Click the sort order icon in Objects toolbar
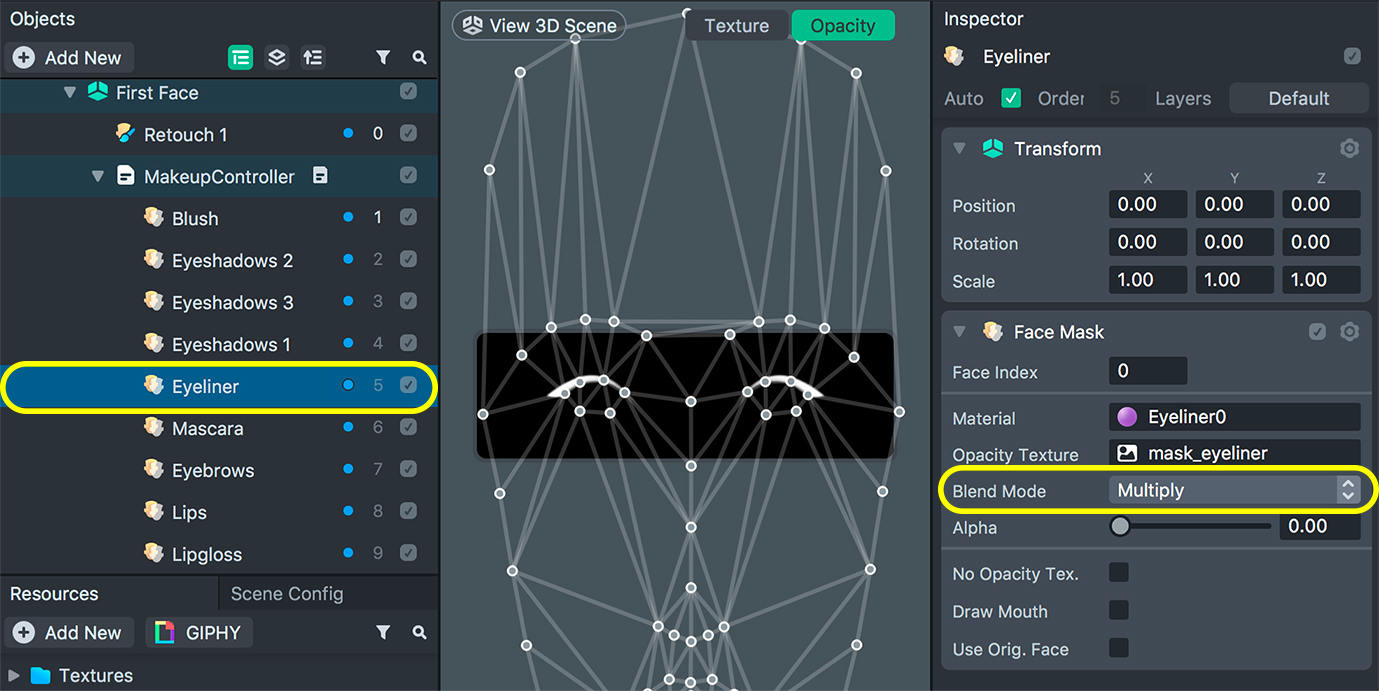This screenshot has height=691, width=1379. point(313,58)
